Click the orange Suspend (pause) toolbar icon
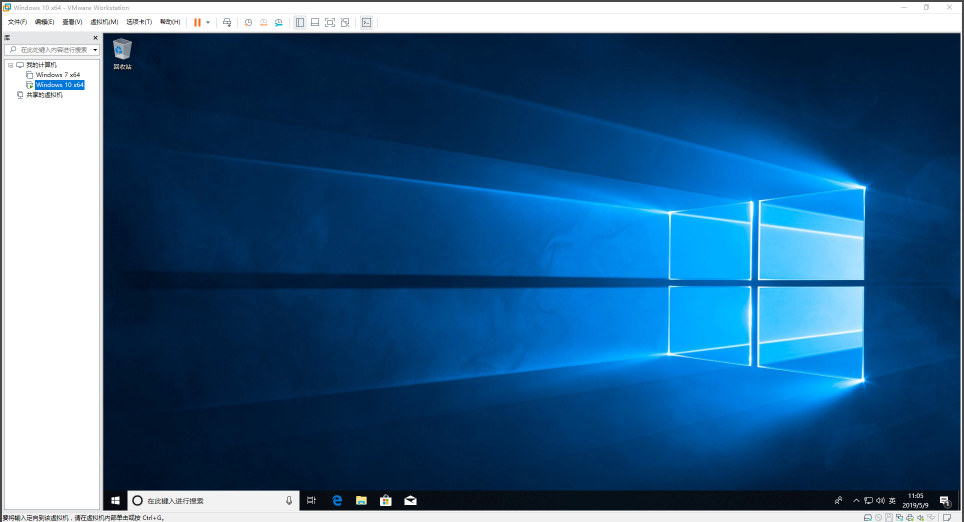964x522 pixels. pos(197,22)
